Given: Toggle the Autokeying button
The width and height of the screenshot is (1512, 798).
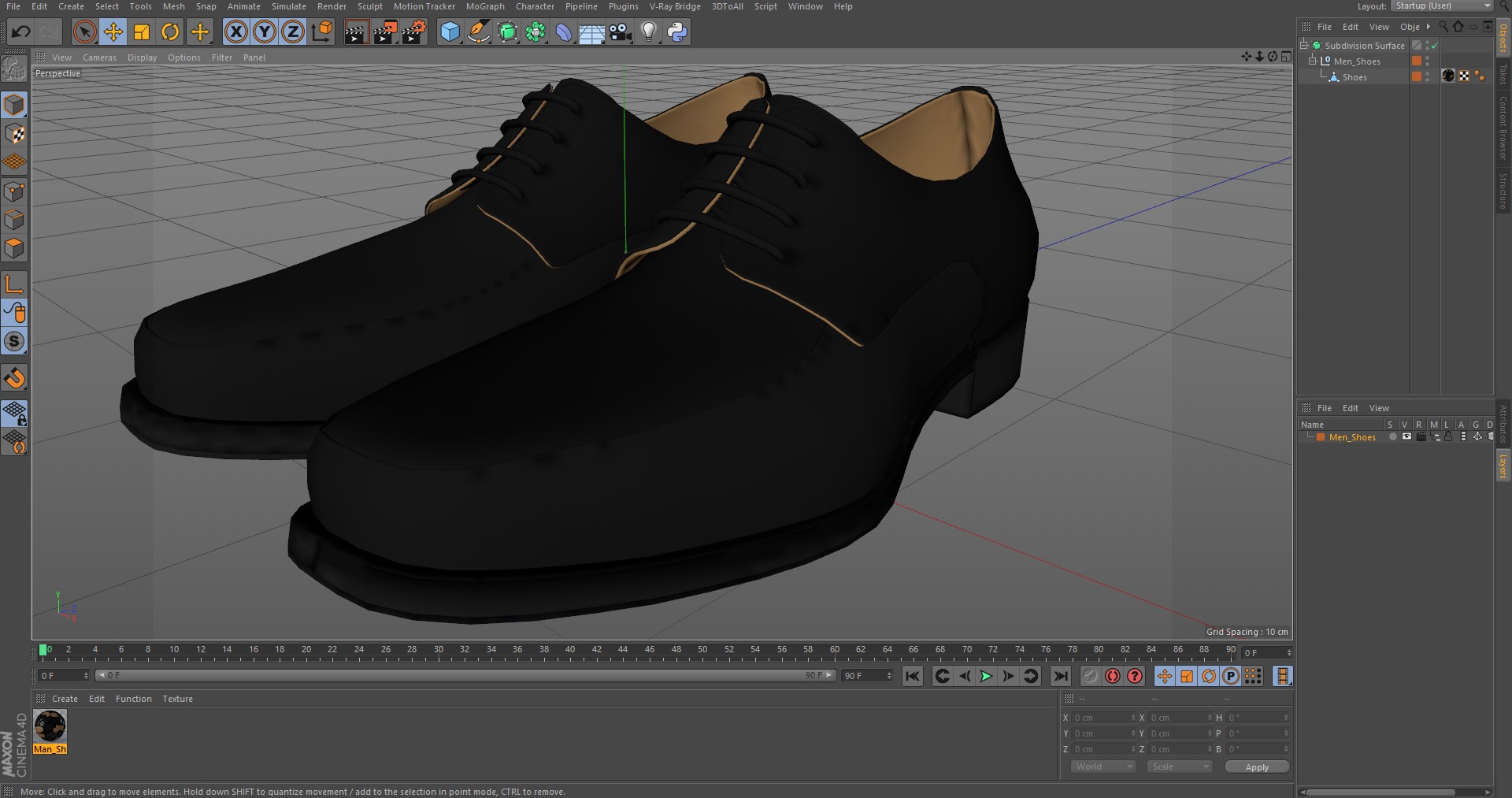Looking at the screenshot, I should point(1113,676).
